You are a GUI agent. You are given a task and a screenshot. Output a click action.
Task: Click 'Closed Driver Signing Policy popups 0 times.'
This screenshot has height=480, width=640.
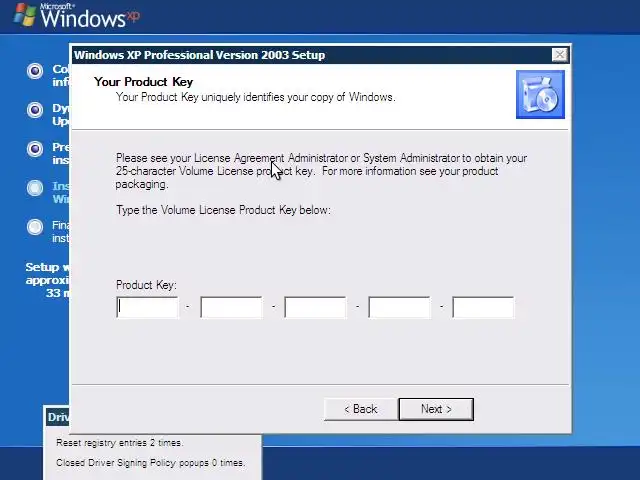coord(151,463)
